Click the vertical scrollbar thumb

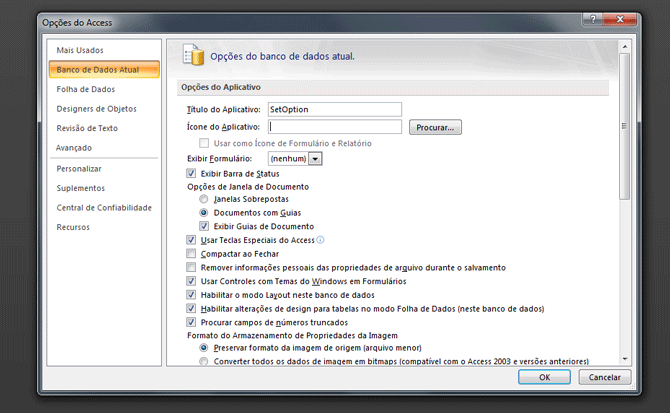(625, 126)
